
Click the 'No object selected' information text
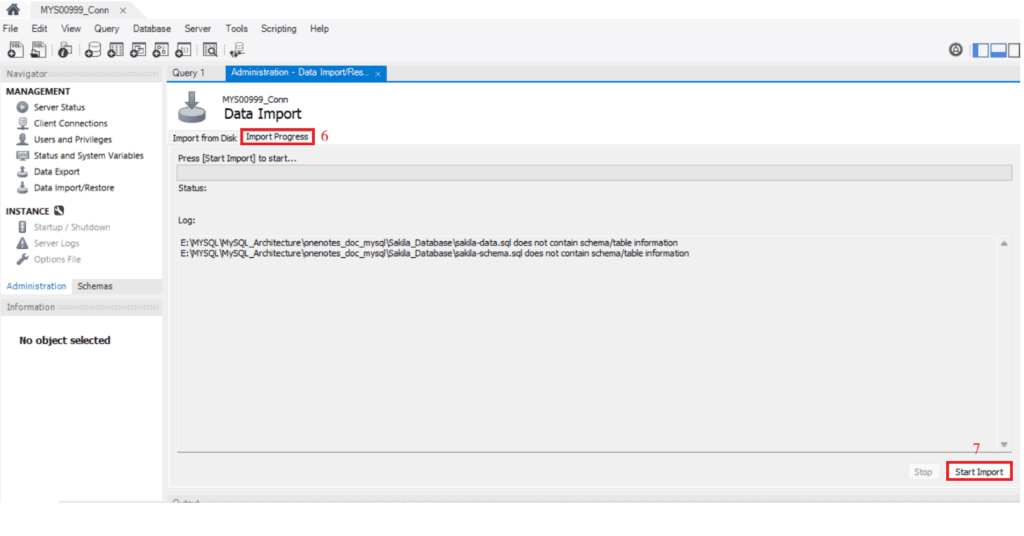tap(65, 340)
